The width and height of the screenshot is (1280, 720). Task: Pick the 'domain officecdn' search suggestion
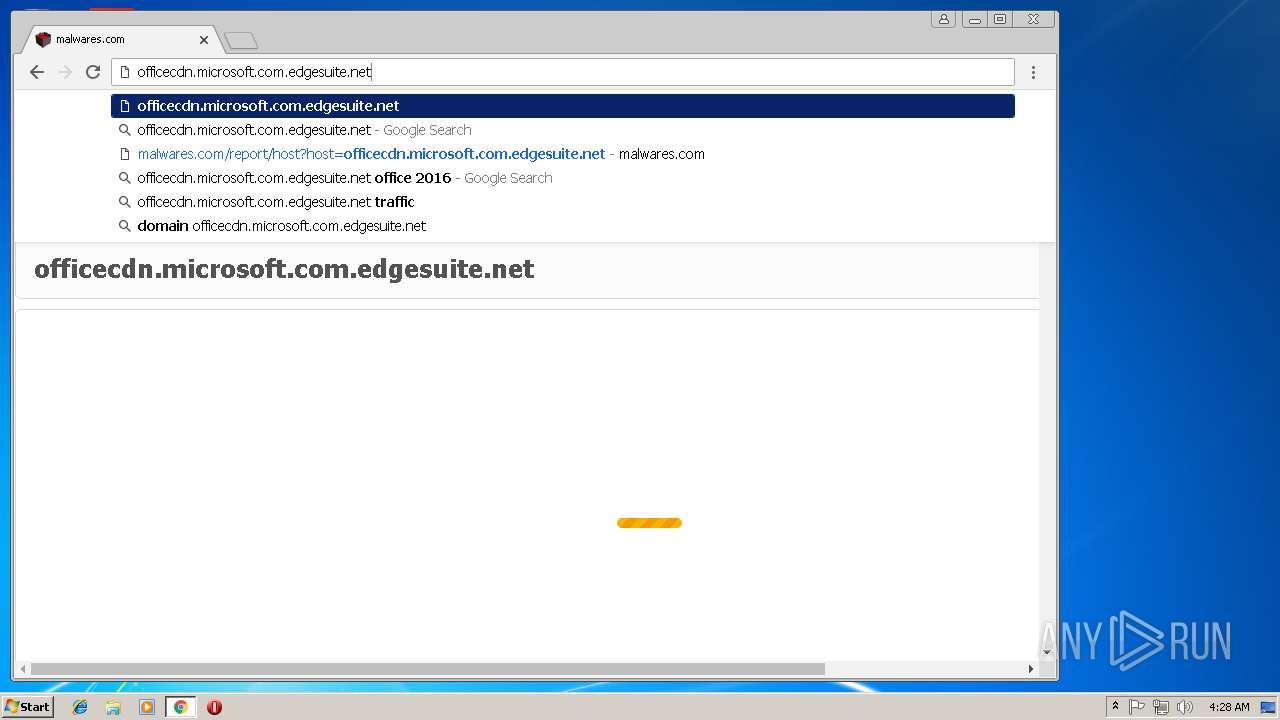(563, 226)
